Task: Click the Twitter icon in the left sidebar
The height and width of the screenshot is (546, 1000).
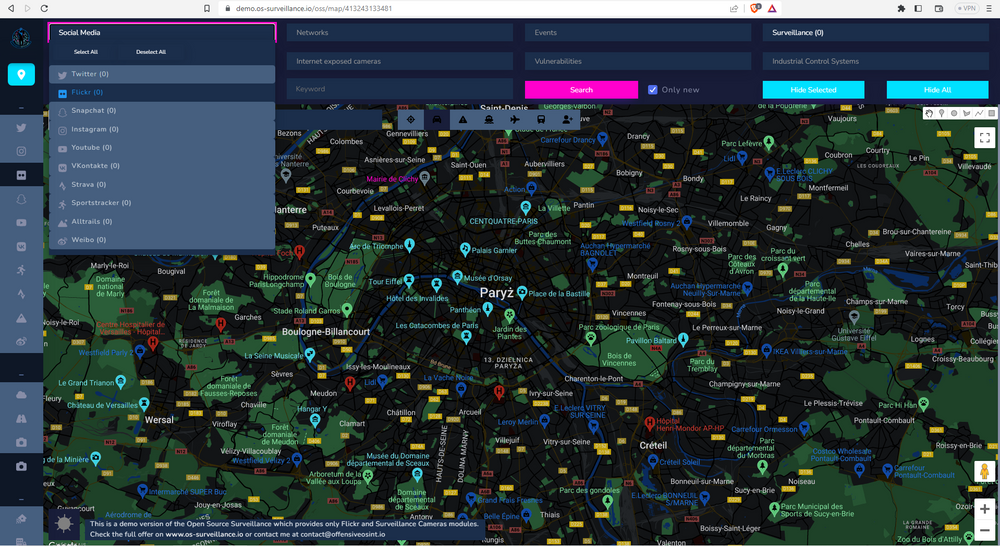Action: pos(21,128)
